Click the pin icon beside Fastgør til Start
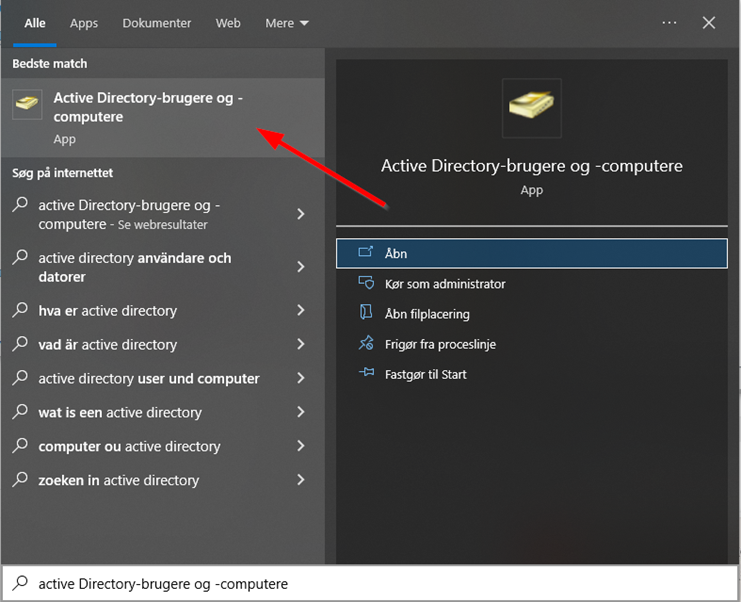The width and height of the screenshot is (741, 602). [366, 373]
